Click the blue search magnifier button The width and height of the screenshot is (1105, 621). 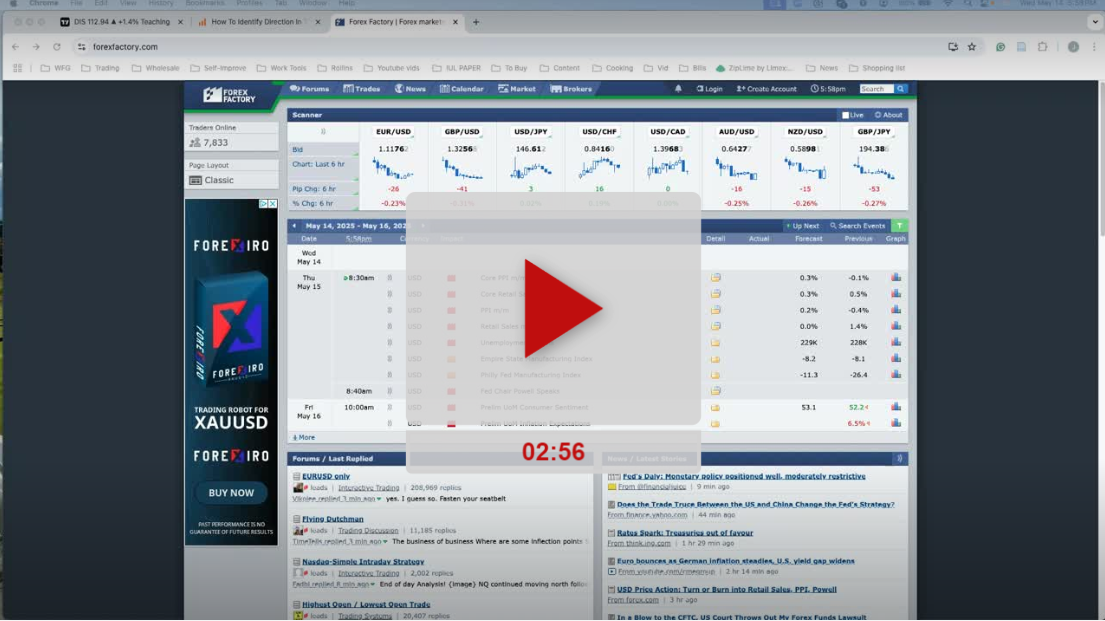[x=901, y=89]
